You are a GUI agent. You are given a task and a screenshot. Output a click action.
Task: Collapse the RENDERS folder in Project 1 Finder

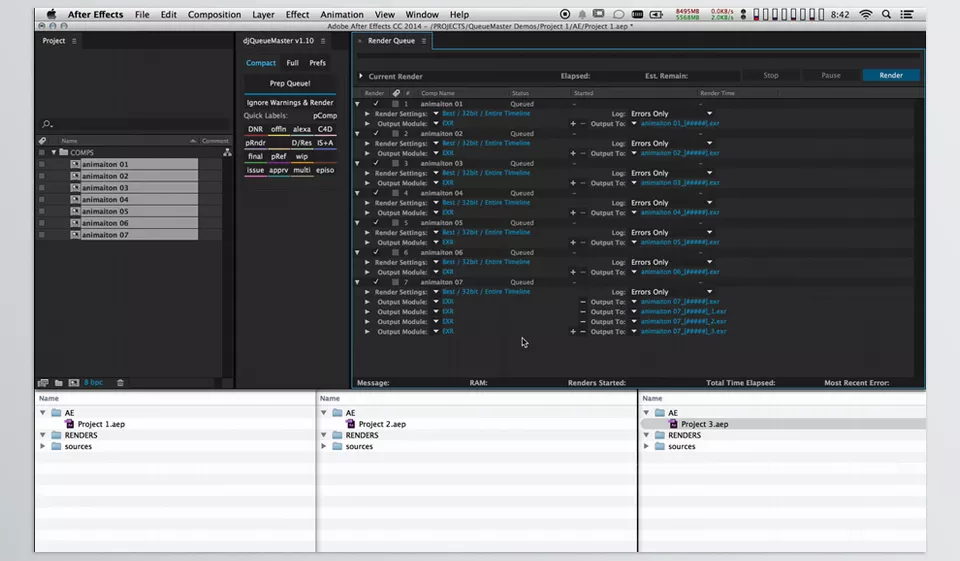click(43, 435)
